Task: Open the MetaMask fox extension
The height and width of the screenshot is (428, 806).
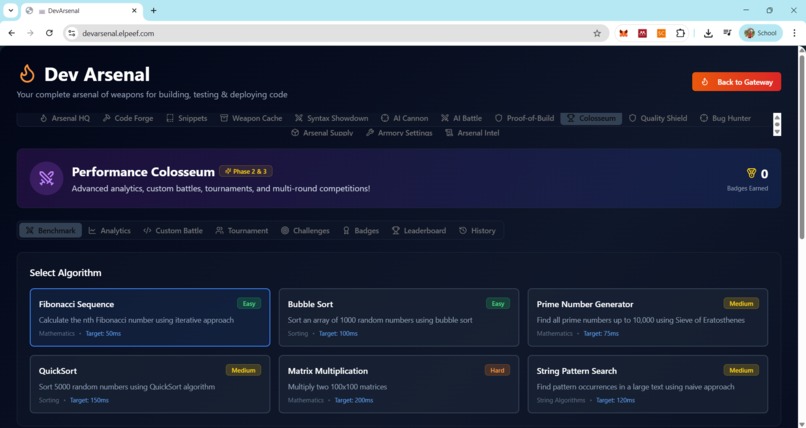Action: tap(624, 33)
